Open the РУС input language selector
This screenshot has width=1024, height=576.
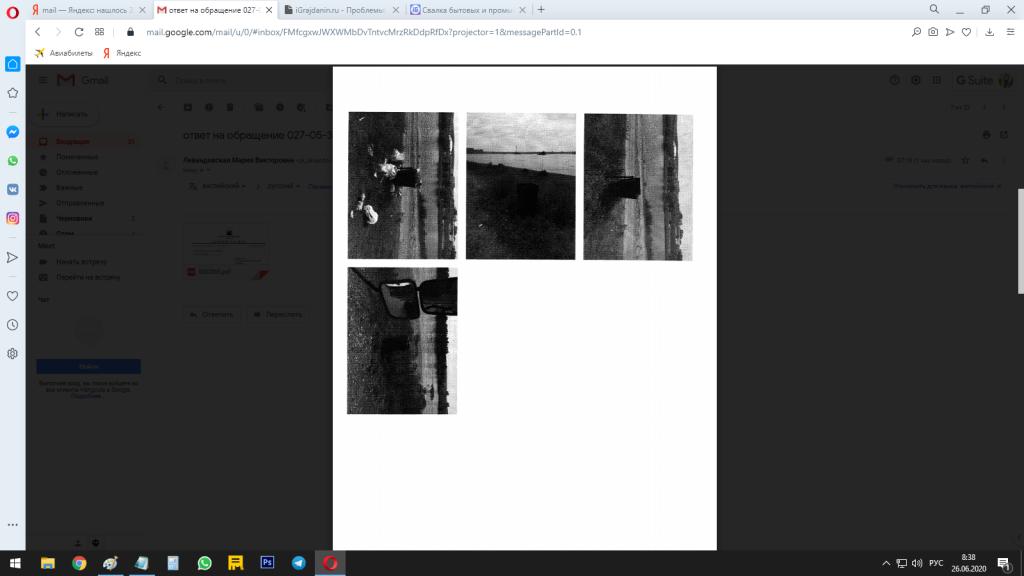pyautogui.click(x=936, y=563)
